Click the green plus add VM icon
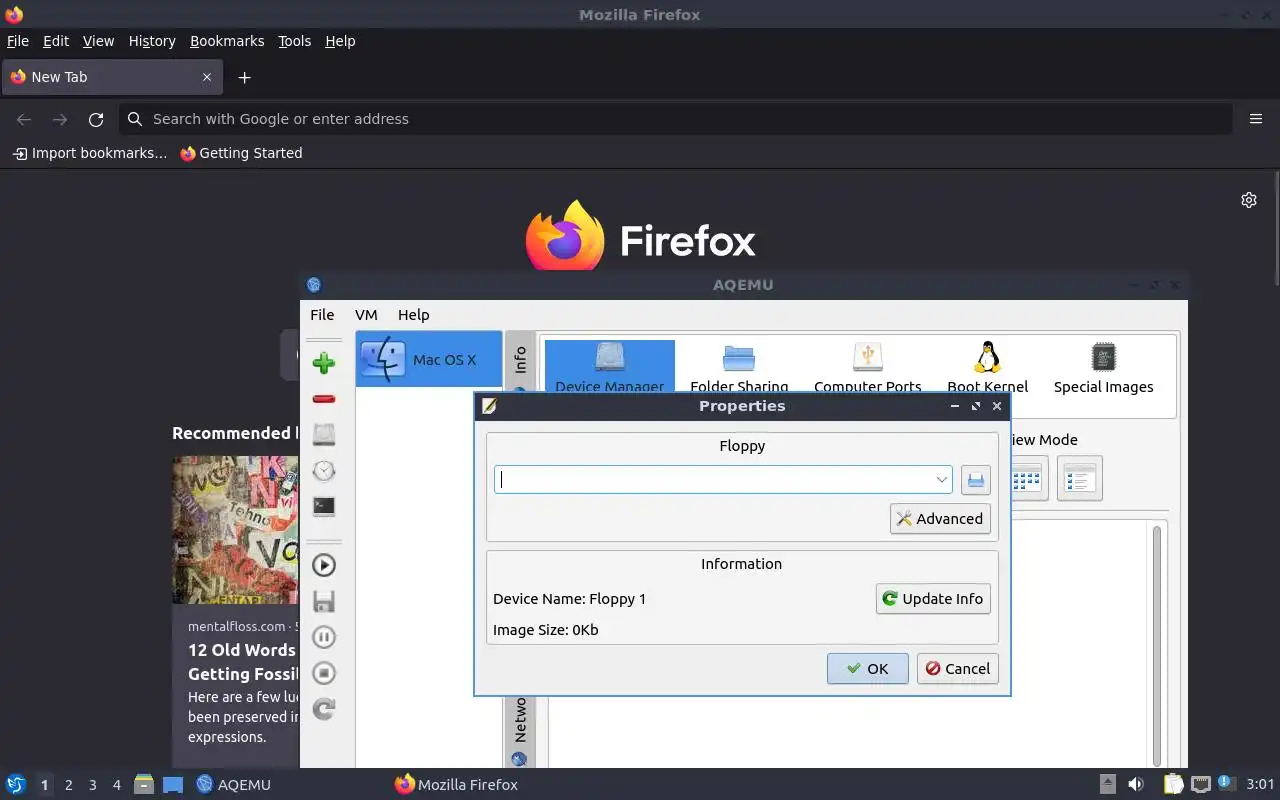Viewport: 1280px width, 800px height. [x=323, y=363]
